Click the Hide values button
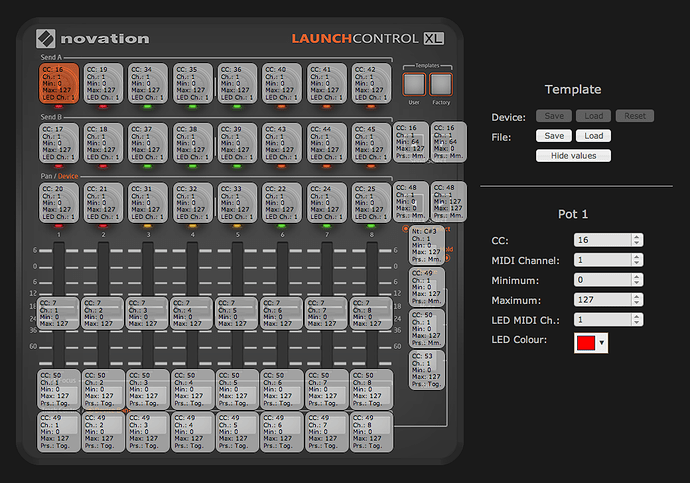The height and width of the screenshot is (483, 690). coord(573,156)
